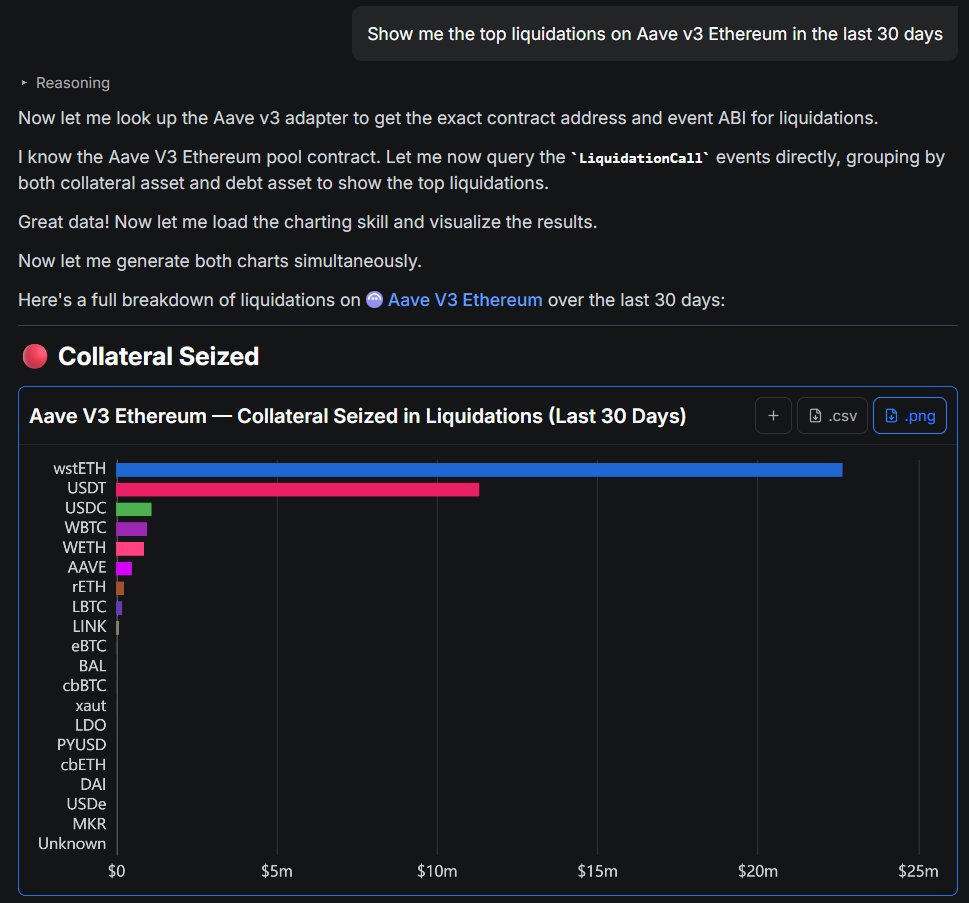Select the blue wstETH bar

[x=479, y=470]
